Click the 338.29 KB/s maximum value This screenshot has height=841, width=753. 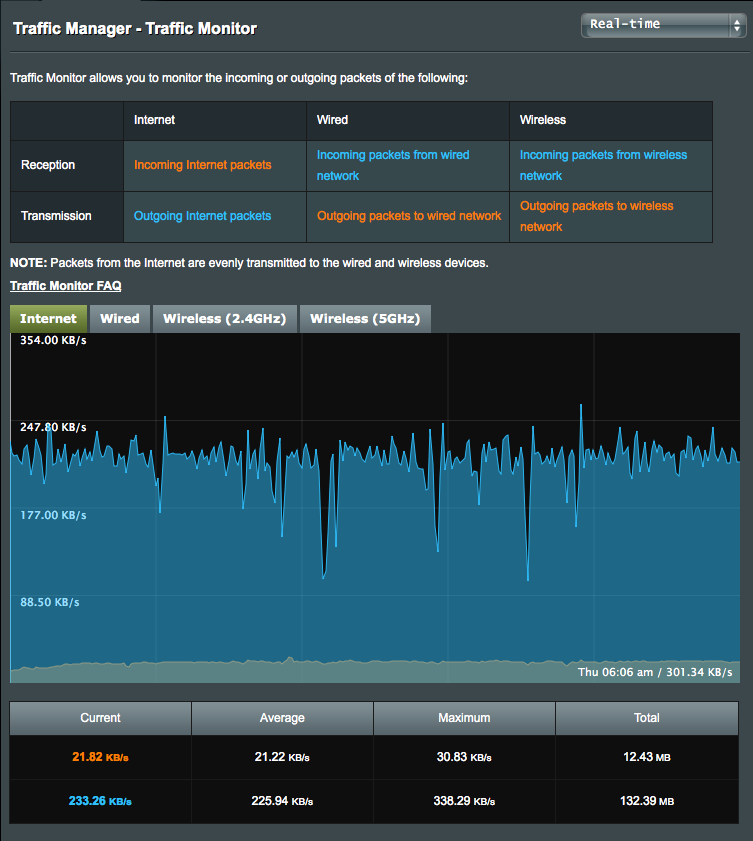click(464, 802)
